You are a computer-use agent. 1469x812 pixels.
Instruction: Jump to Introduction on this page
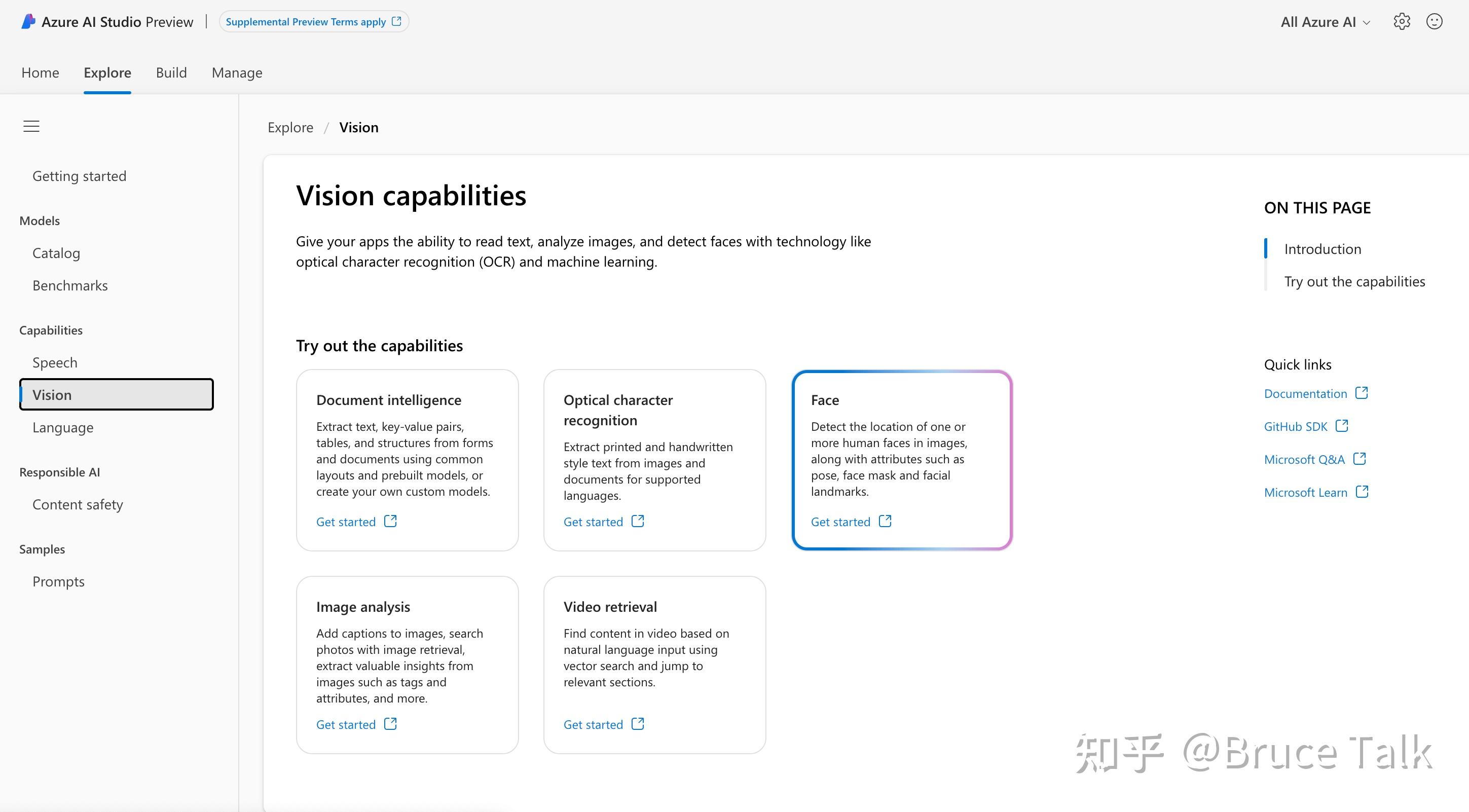[x=1322, y=248]
